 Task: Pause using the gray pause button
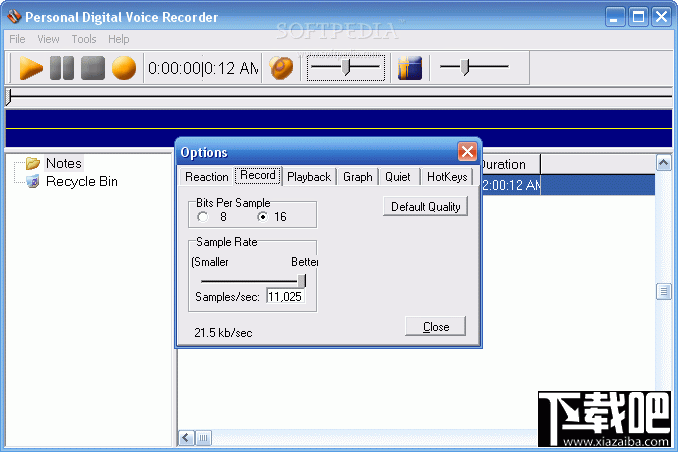62,68
